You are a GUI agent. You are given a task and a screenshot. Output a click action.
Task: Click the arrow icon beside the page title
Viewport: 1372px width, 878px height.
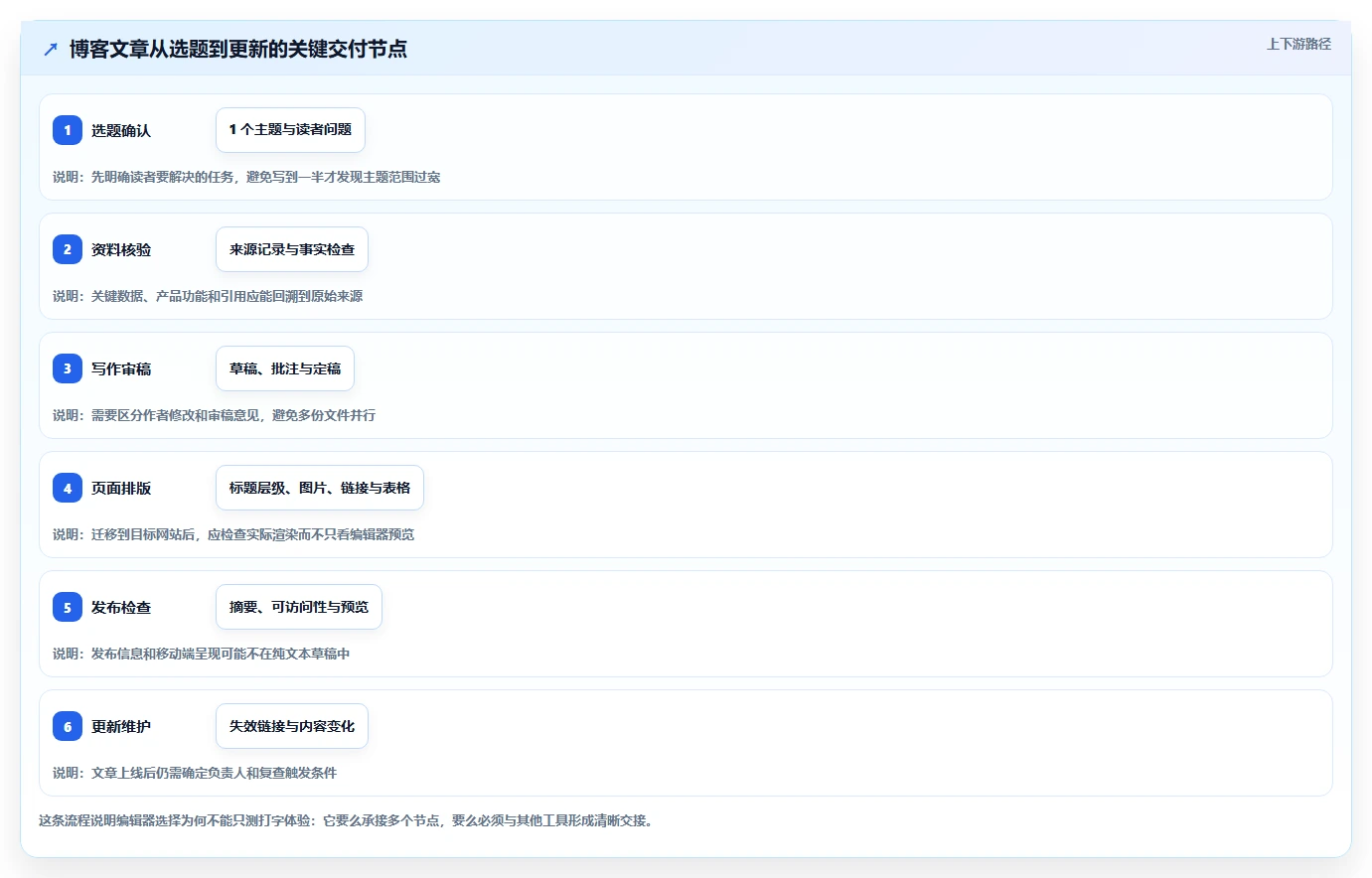click(51, 49)
